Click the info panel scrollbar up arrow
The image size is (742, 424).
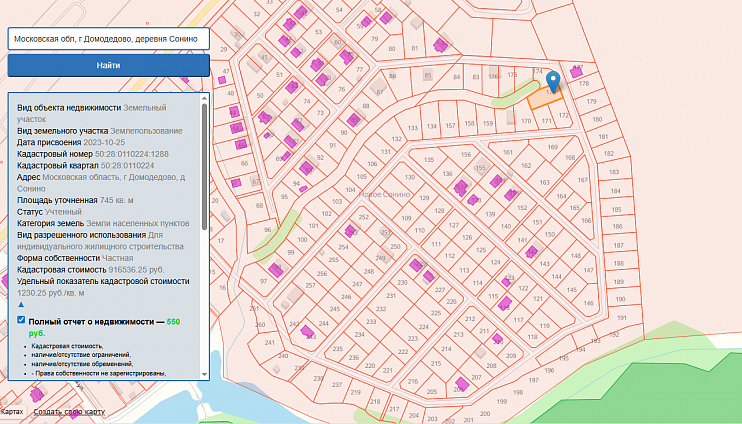pyautogui.click(x=204, y=98)
